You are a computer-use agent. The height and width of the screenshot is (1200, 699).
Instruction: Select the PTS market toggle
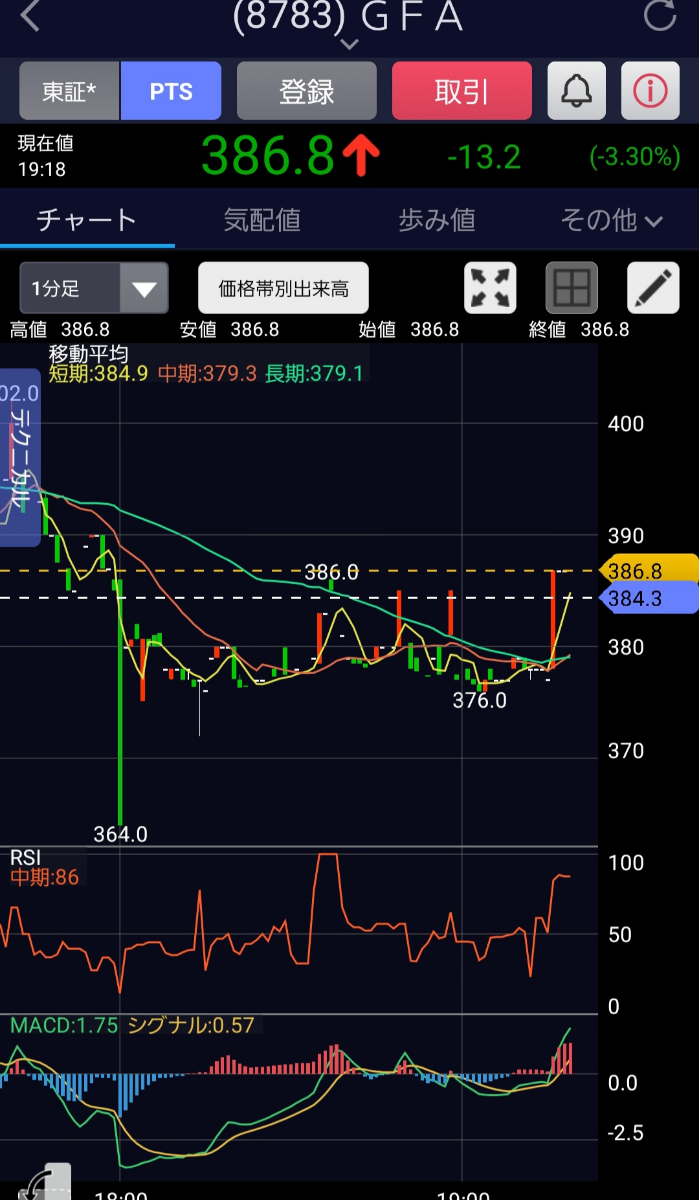[x=171, y=91]
